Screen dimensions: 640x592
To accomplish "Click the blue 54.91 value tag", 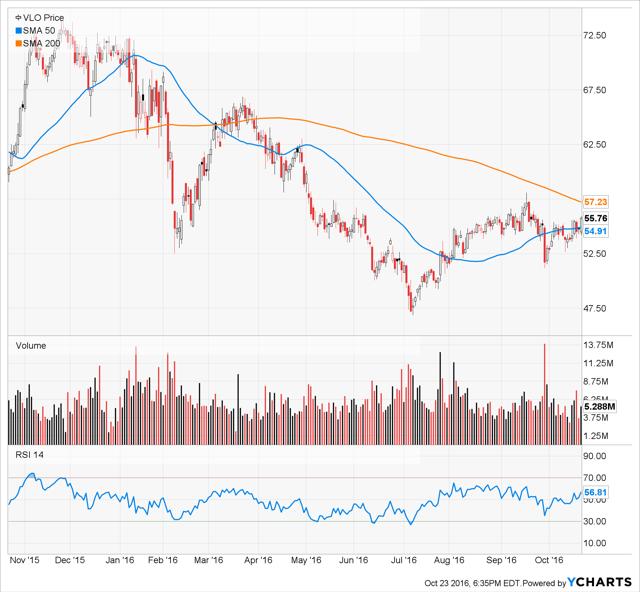I will coord(596,231).
